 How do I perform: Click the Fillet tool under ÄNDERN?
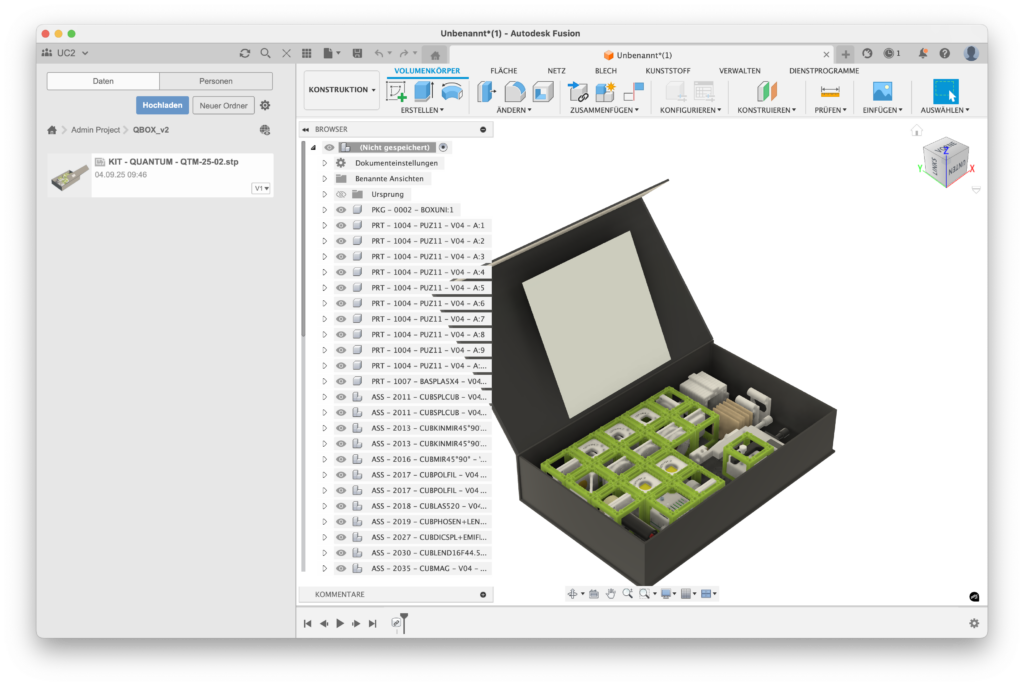pyautogui.click(x=514, y=92)
